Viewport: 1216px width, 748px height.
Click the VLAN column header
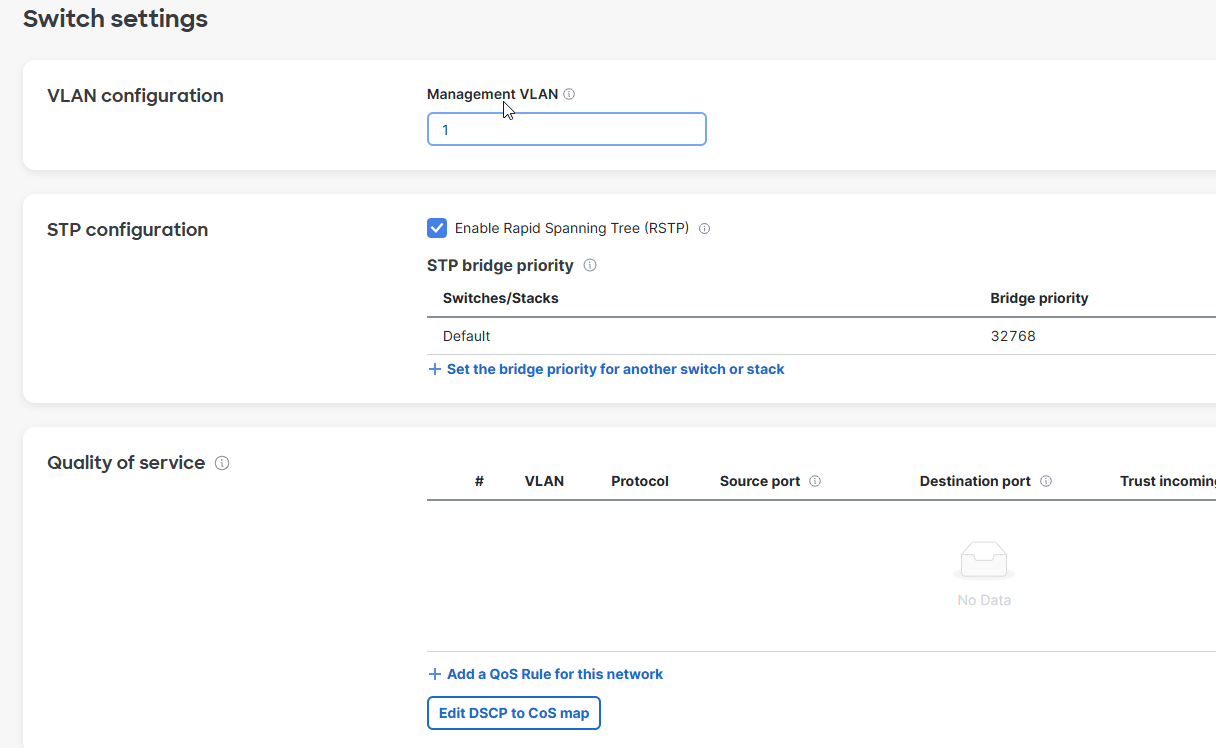544,481
